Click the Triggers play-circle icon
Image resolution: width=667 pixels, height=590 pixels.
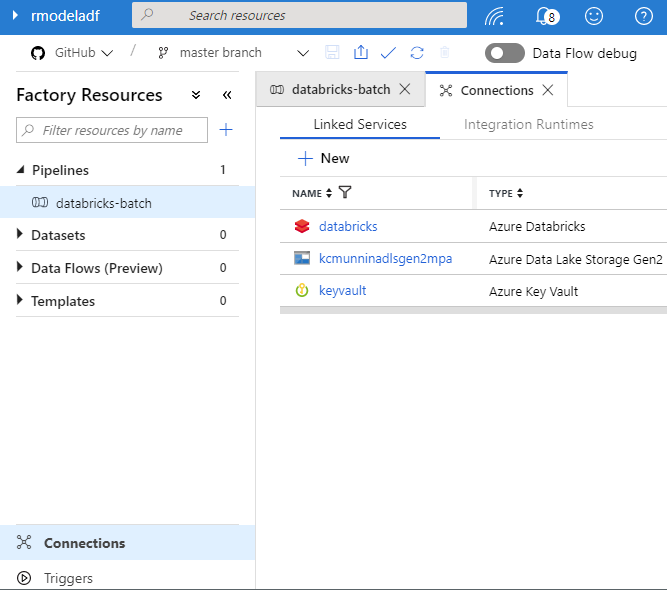[x=24, y=578]
